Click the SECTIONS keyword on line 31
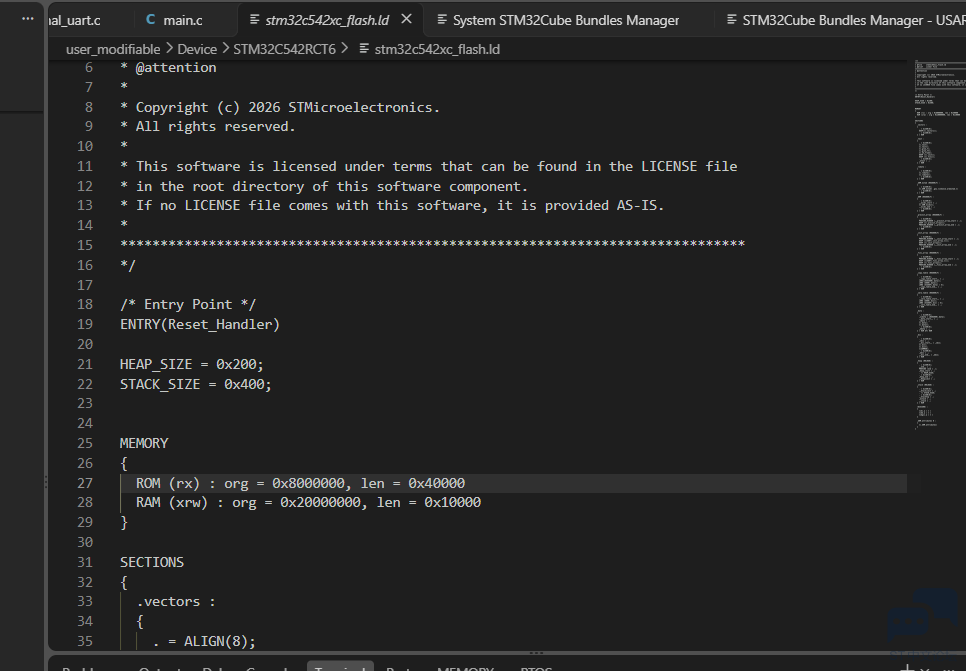 tap(152, 562)
